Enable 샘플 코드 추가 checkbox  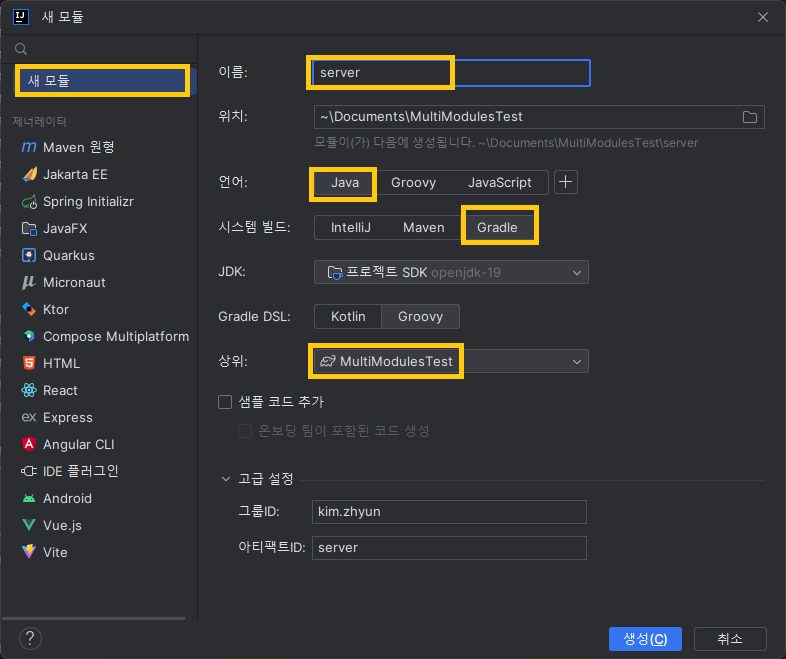click(x=225, y=402)
